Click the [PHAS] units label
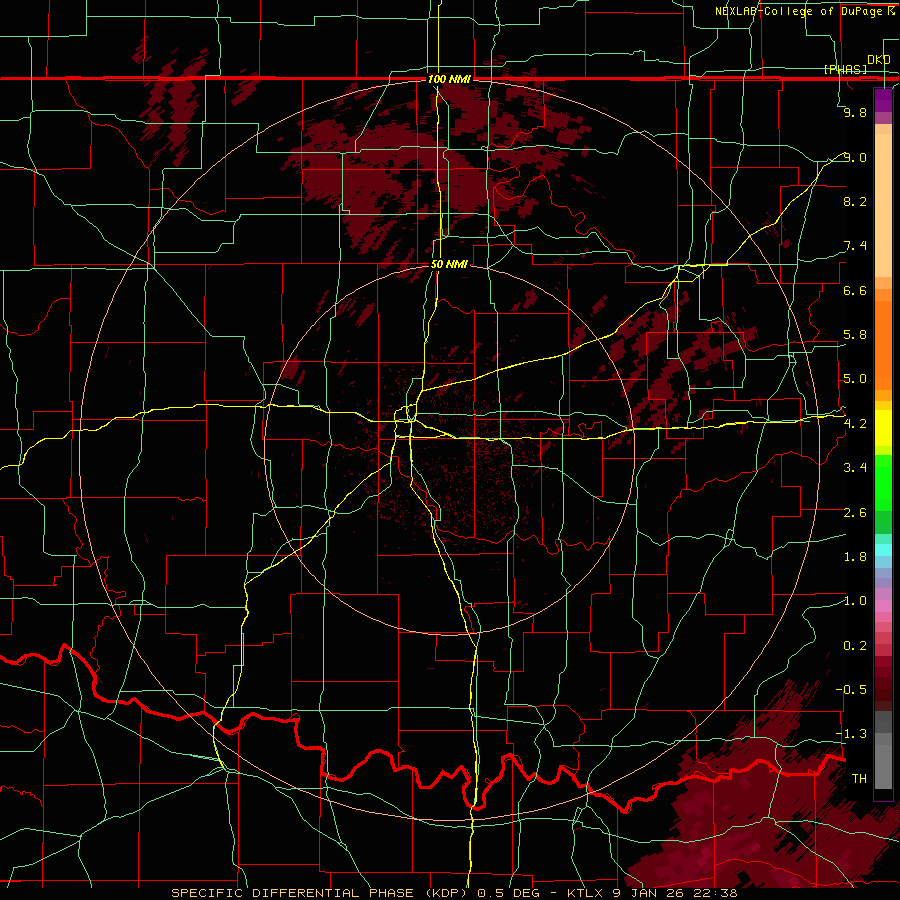The image size is (900, 900). [x=845, y=69]
